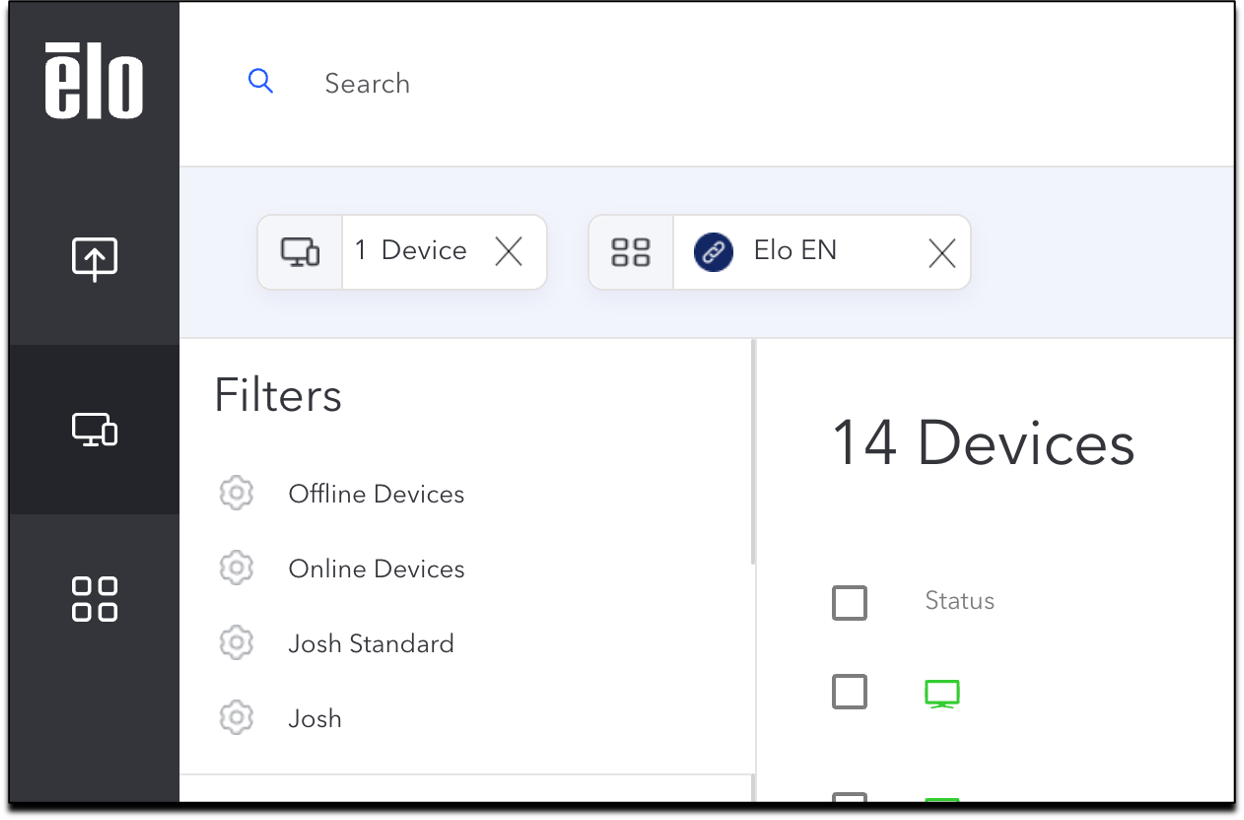Viewport: 1244px width, 820px height.
Task: Click the grid icon in the Elo EN chip
Action: (x=631, y=252)
